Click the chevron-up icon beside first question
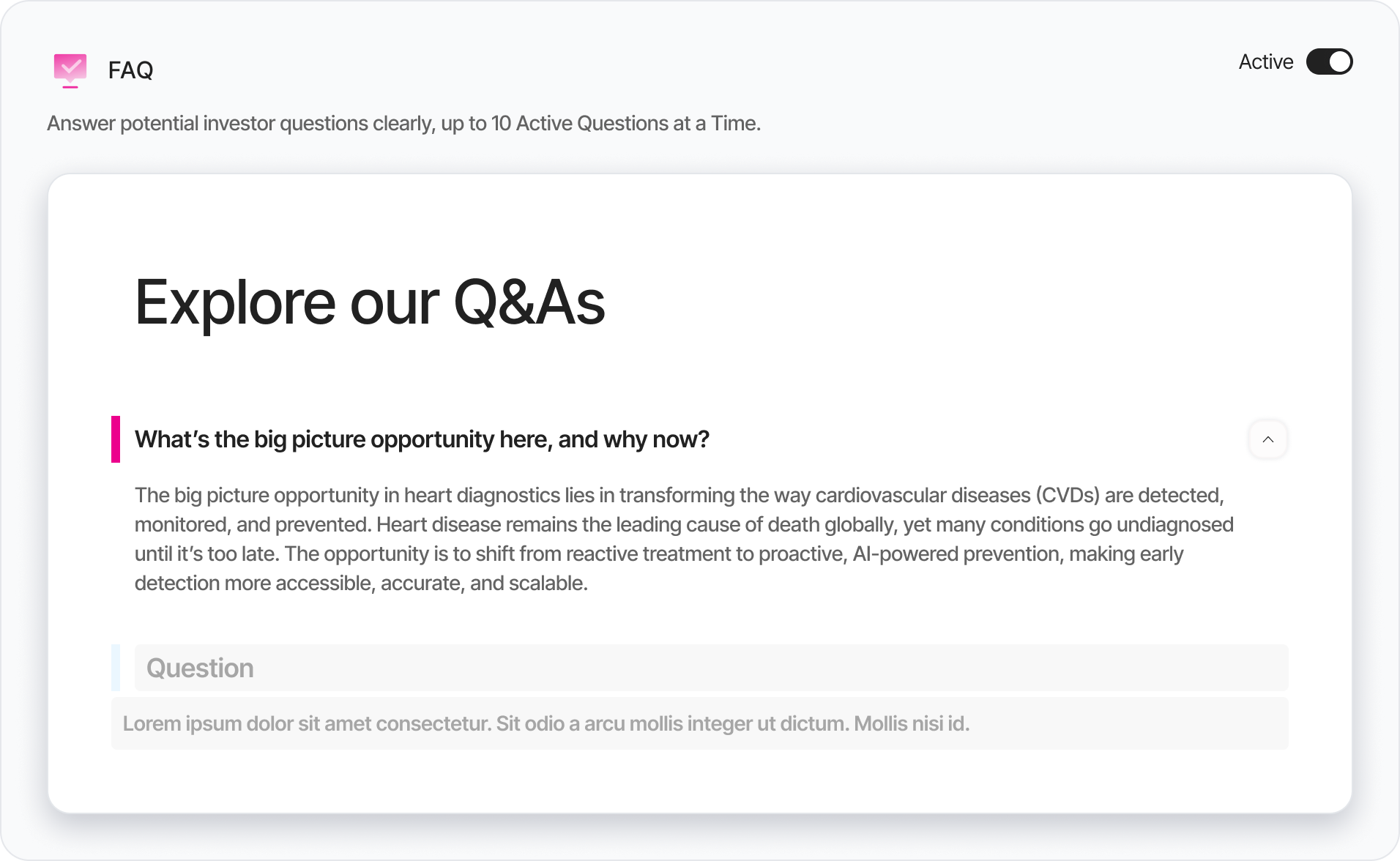The image size is (1400, 861). point(1268,439)
